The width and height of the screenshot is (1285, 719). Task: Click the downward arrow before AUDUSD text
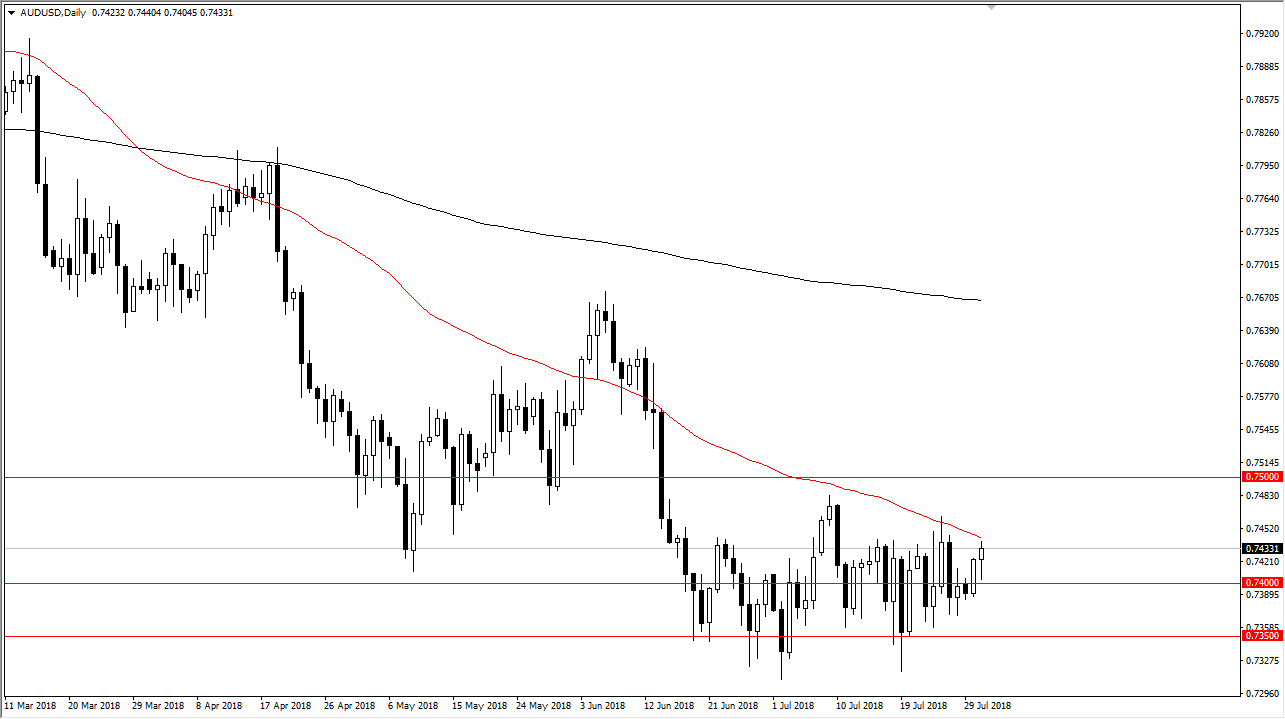tap(9, 12)
